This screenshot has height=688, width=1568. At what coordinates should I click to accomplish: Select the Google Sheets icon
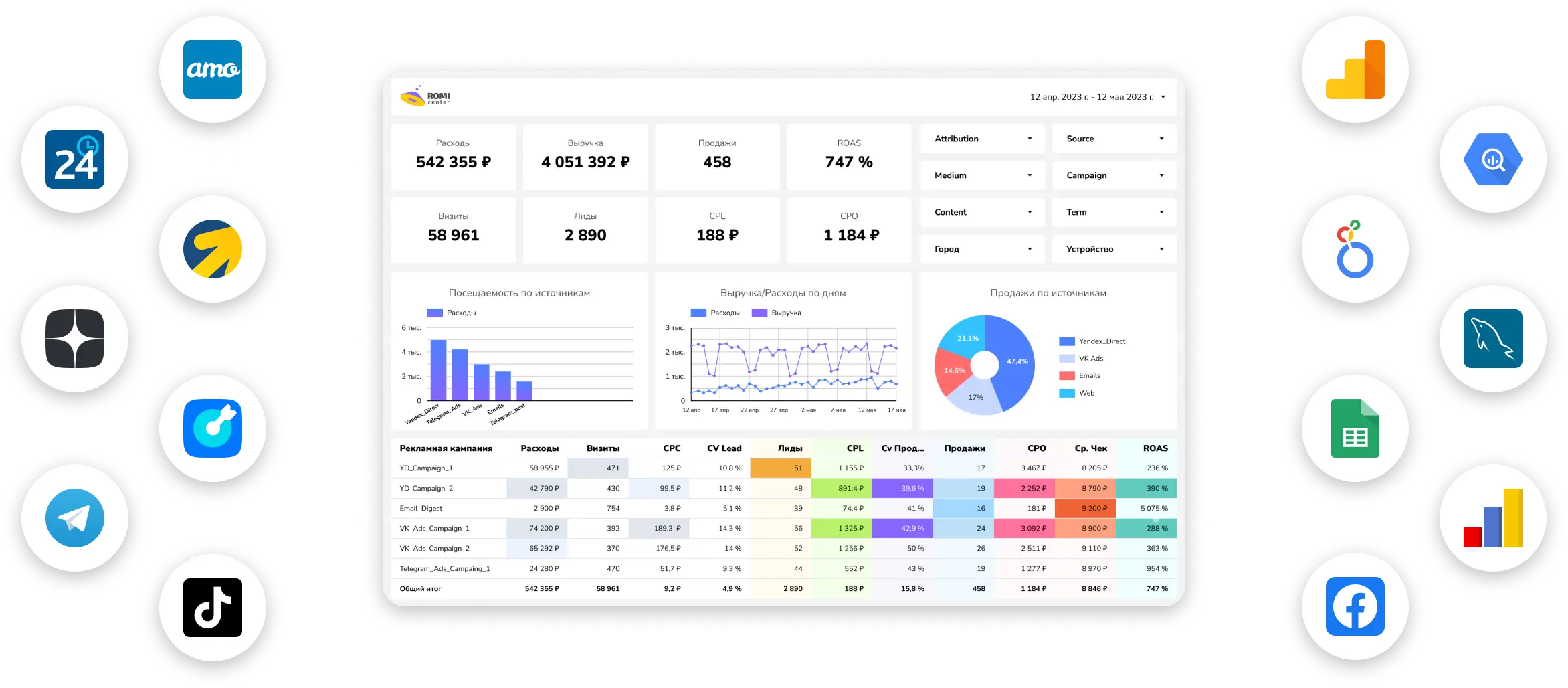[x=1355, y=428]
